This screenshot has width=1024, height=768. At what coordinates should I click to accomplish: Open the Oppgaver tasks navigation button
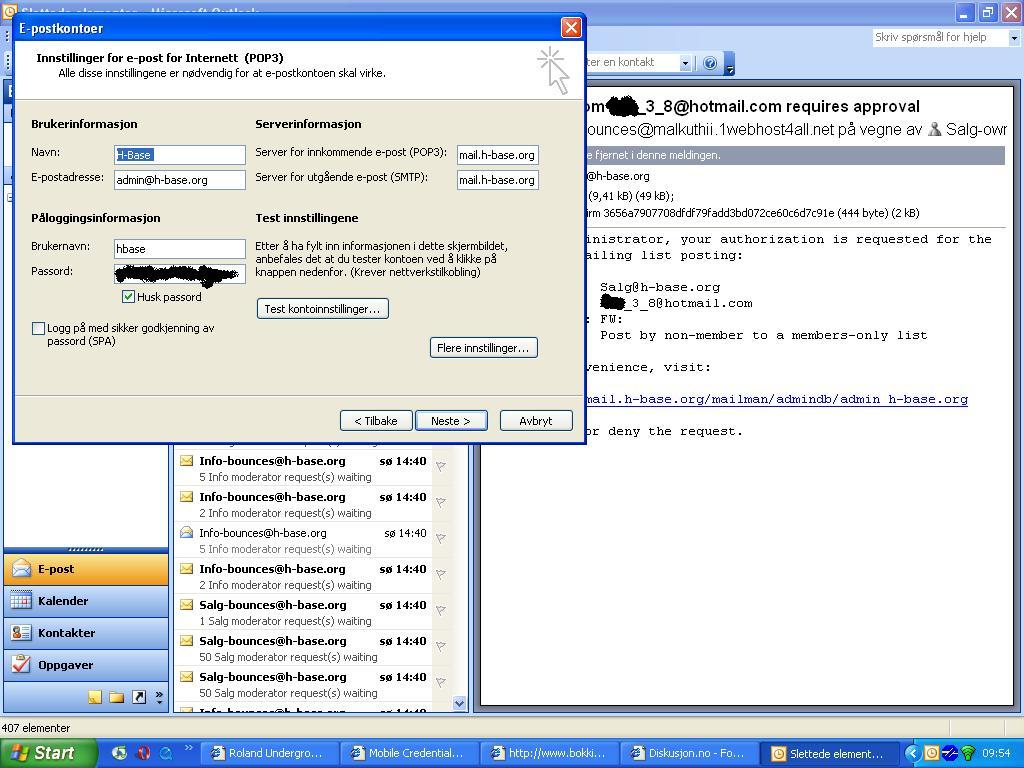pos(86,665)
